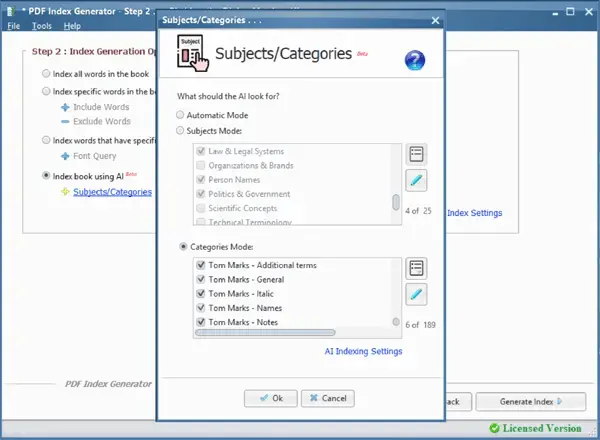Click the plus icon beside Font Query
This screenshot has height=440, width=600.
tap(65, 156)
